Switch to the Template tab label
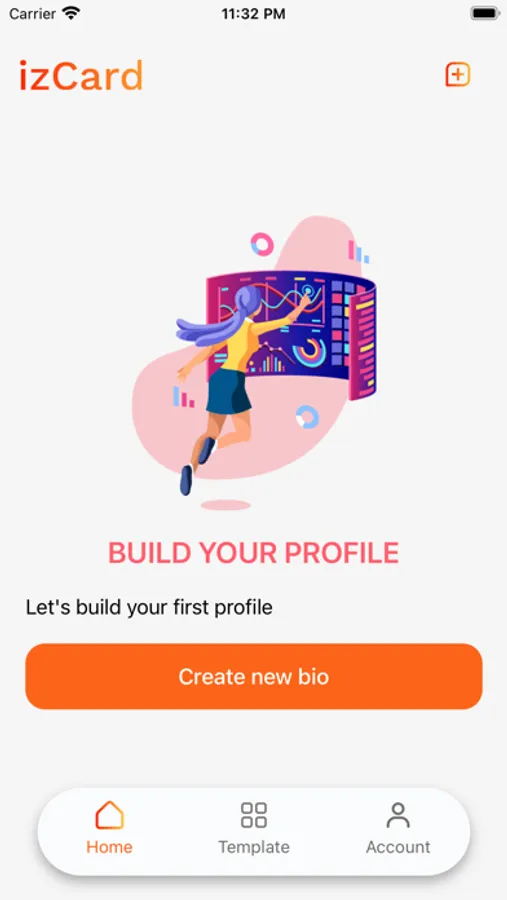This screenshot has height=900, width=507. click(x=254, y=847)
